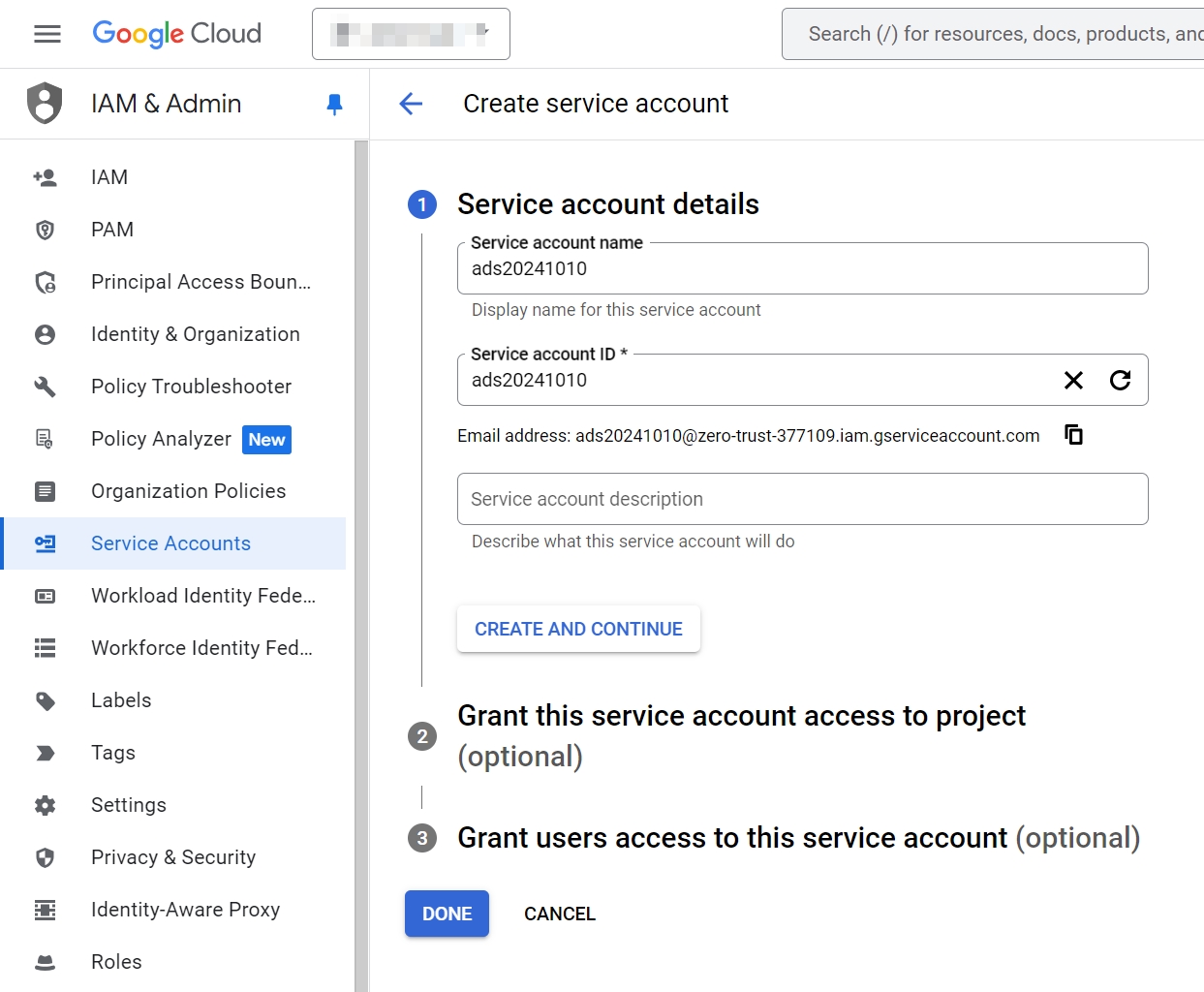Click the Identity-Aware Proxy sidebar icon
Image resolution: width=1204 pixels, height=992 pixels.
click(45, 909)
